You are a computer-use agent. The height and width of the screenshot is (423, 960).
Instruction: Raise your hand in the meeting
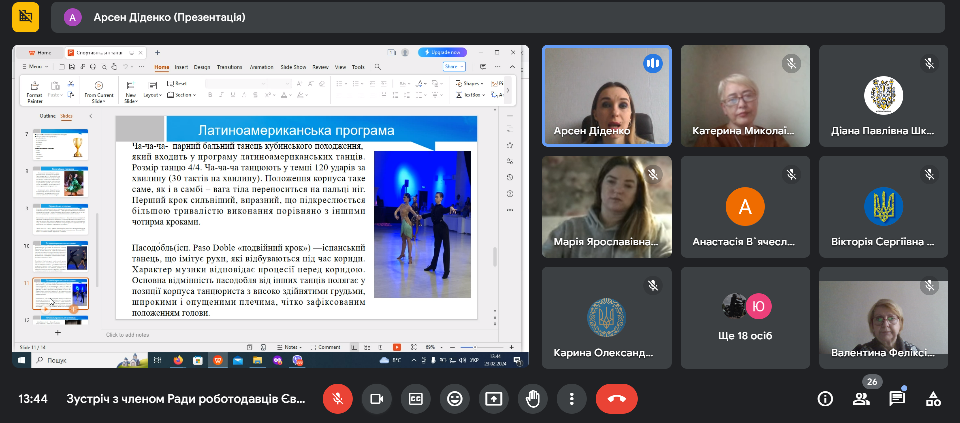coord(532,398)
